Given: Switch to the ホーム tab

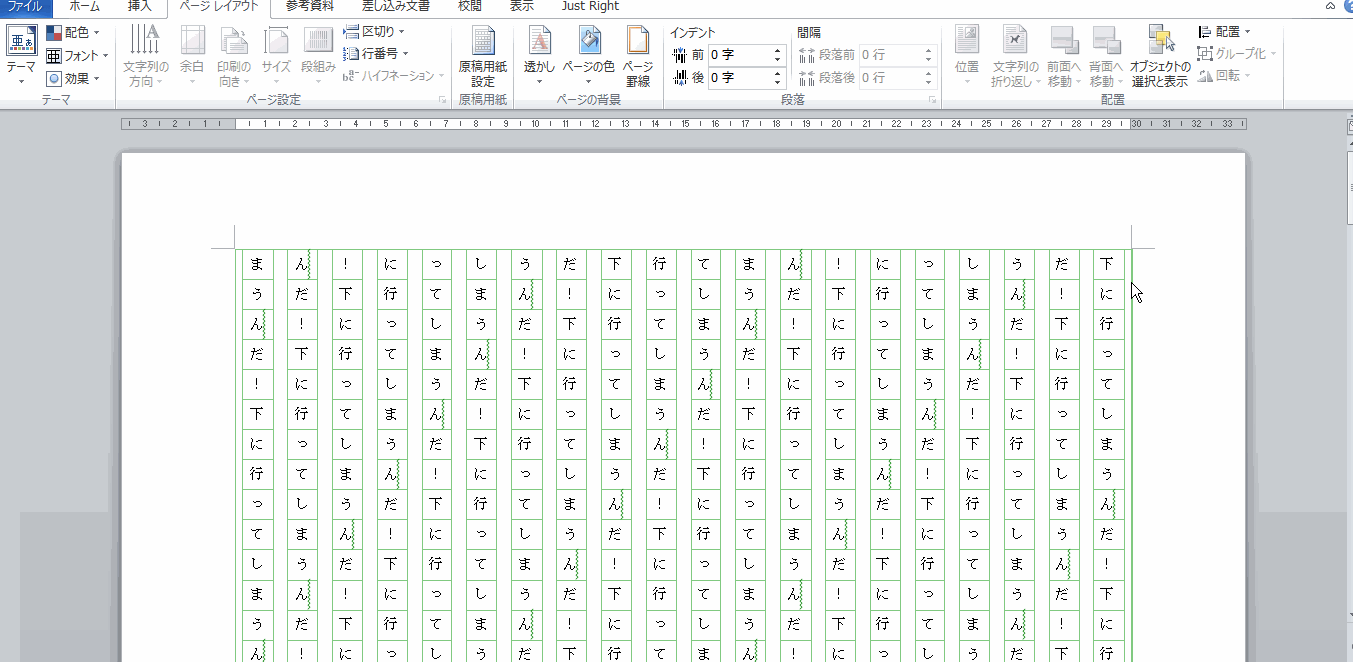Looking at the screenshot, I should pos(84,6).
